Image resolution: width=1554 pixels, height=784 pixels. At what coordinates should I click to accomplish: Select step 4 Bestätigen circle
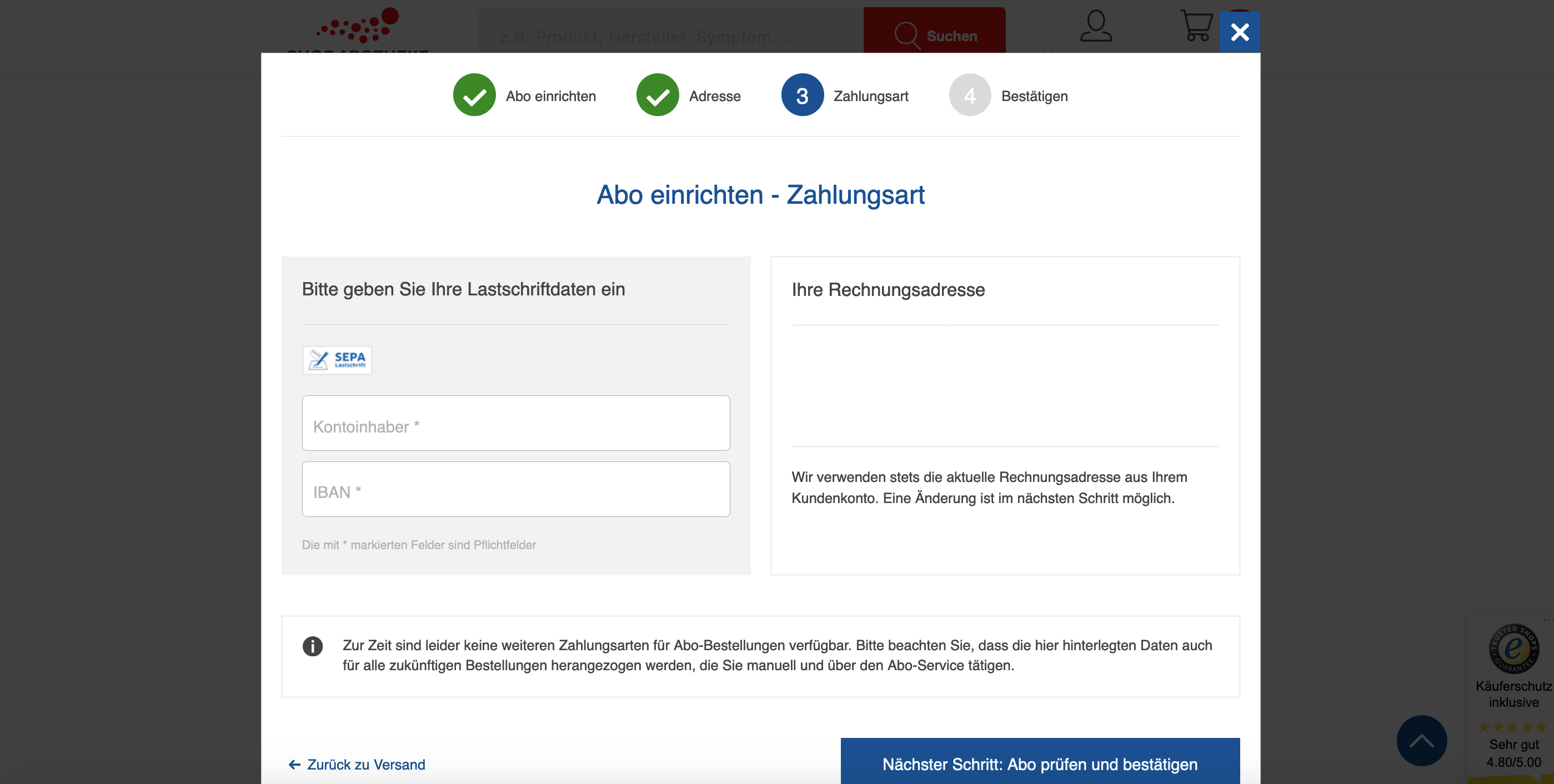coord(969,96)
